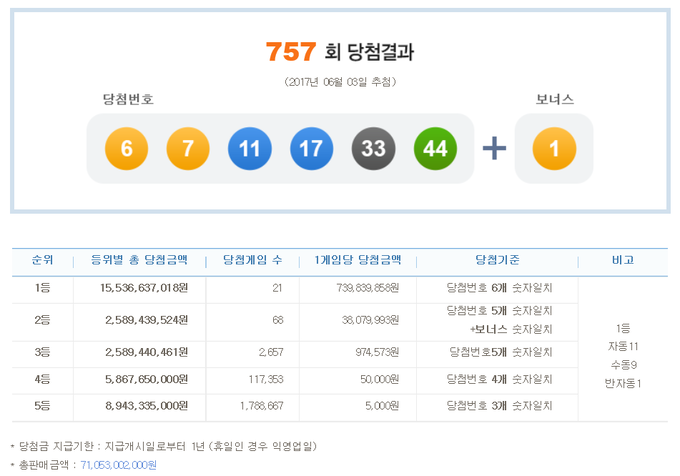This screenshot has width=680, height=476.
Task: Click the 당첨기준 column header
Action: point(499,260)
